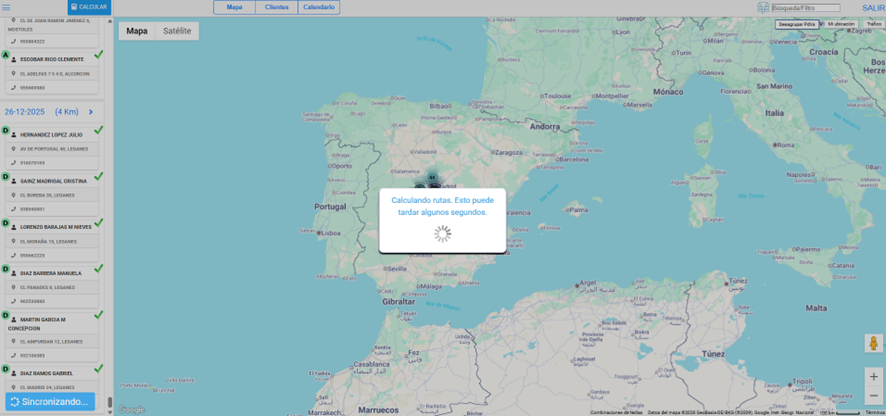Image resolution: width=886 pixels, height=416 pixels.
Task: Click the client list scrollbar down arrow
Action: 110,413
